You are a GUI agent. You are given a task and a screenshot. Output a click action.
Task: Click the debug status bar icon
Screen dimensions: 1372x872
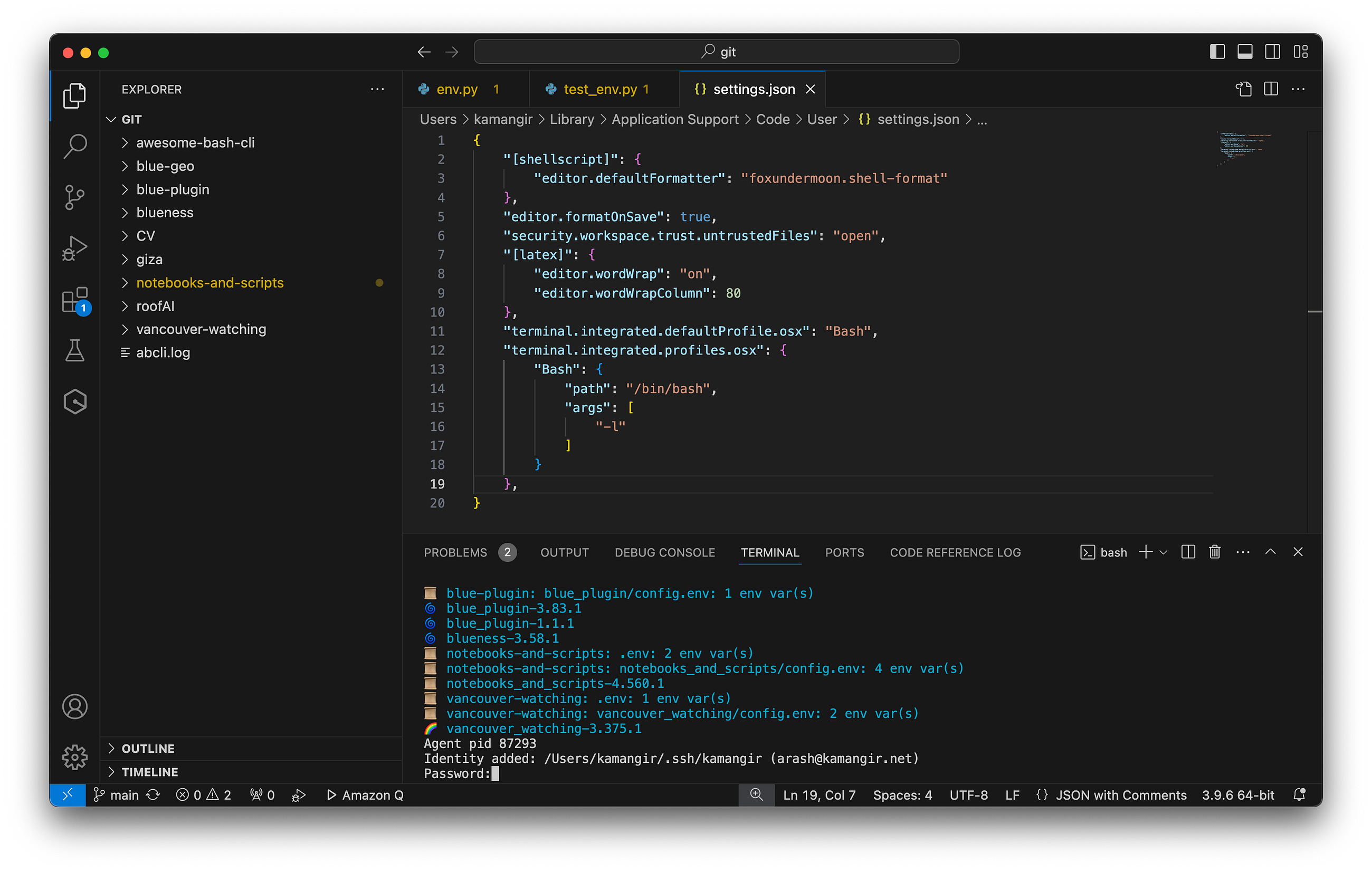click(x=299, y=795)
